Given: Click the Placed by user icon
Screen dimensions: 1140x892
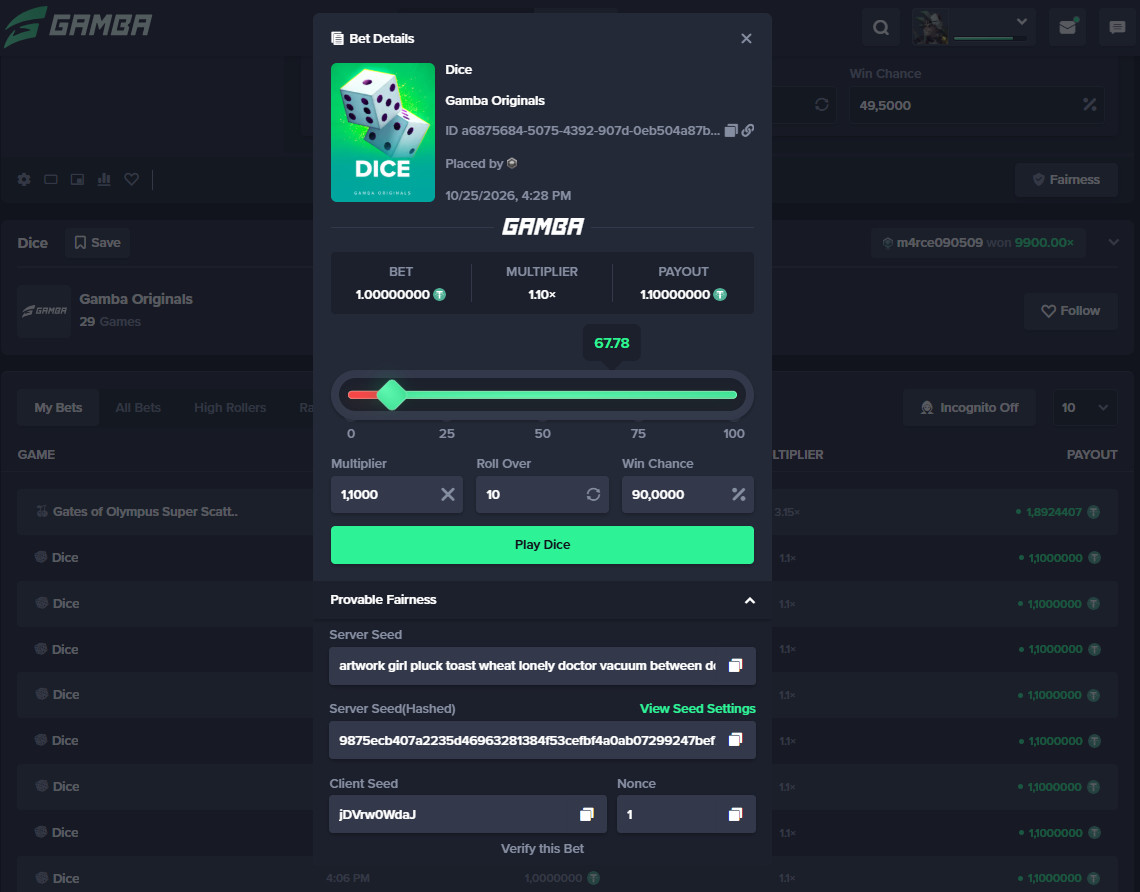Looking at the screenshot, I should 512,164.
